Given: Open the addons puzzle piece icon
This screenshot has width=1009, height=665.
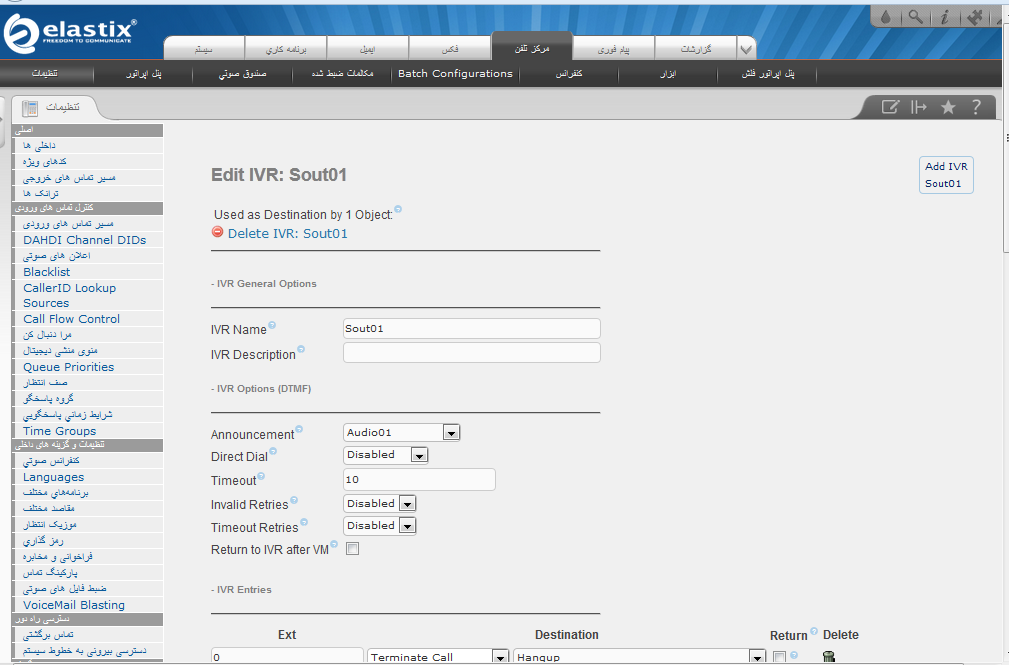Looking at the screenshot, I should tap(976, 17).
